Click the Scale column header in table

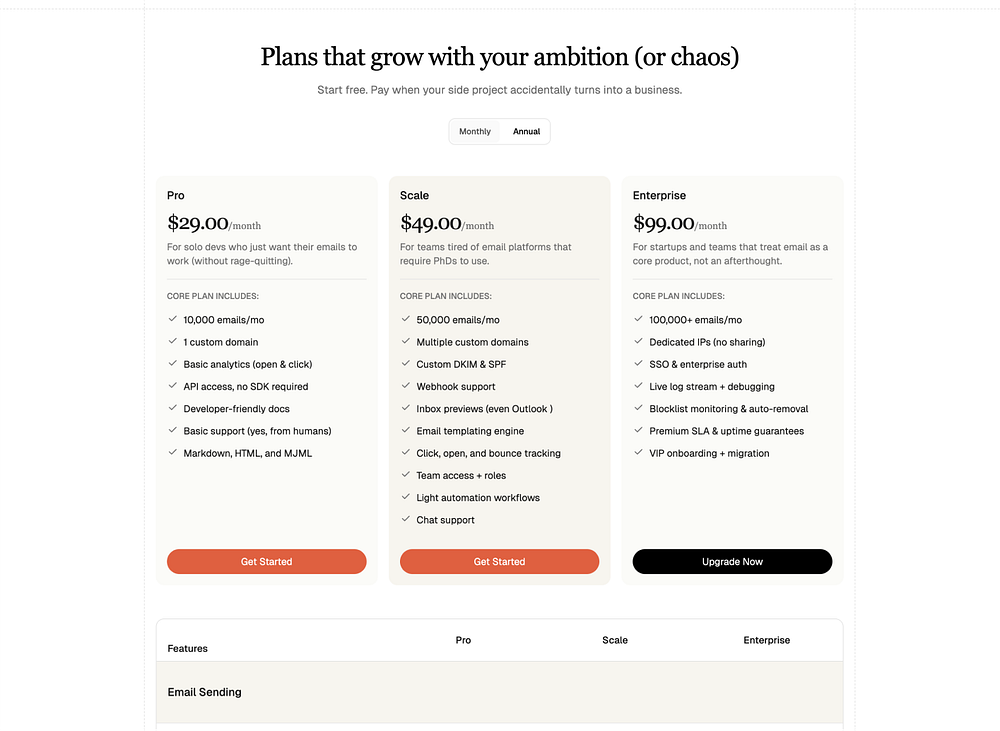coord(615,640)
